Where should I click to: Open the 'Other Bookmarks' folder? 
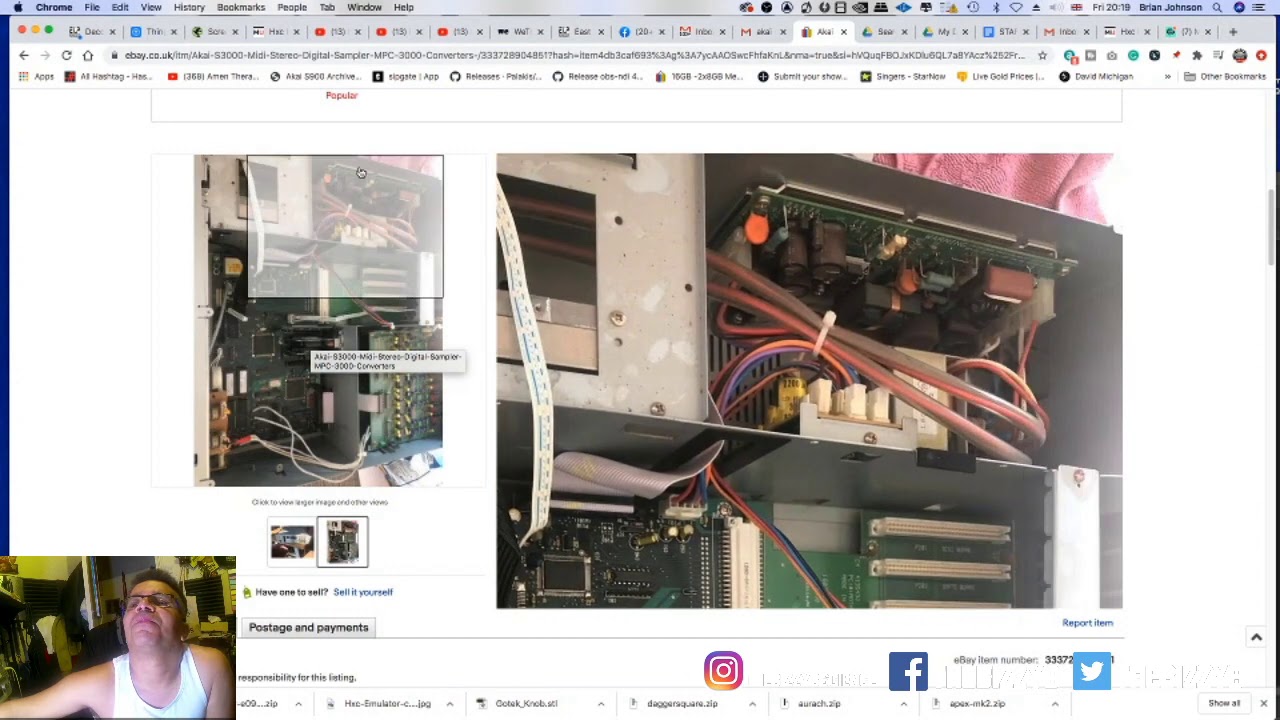point(1225,76)
